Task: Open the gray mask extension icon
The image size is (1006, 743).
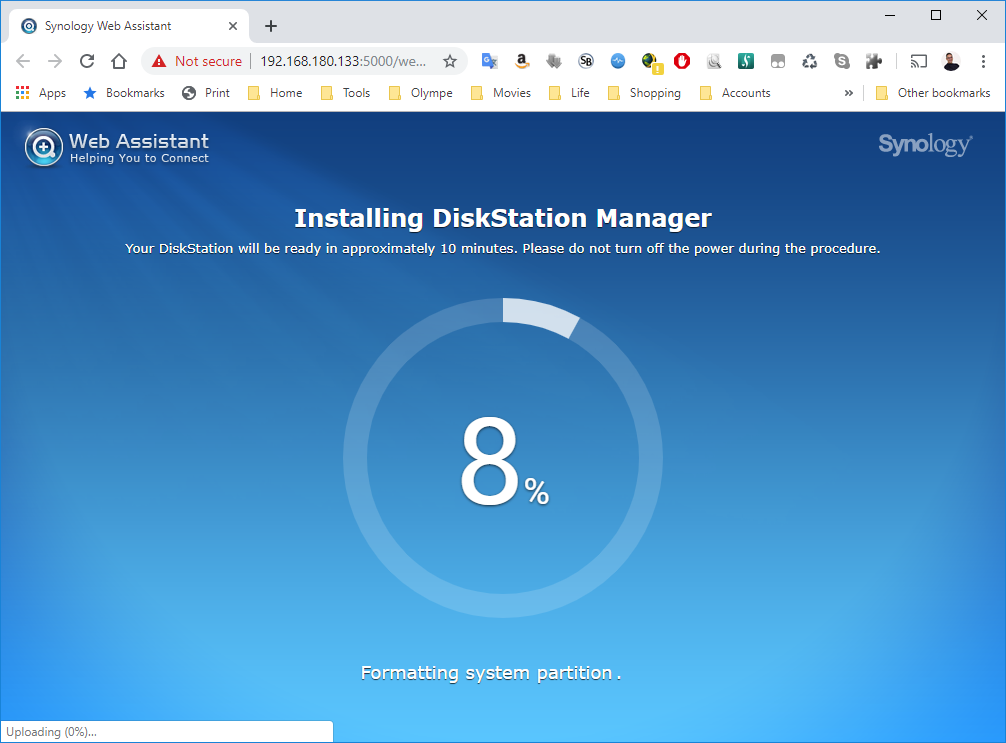Action: coord(778,61)
